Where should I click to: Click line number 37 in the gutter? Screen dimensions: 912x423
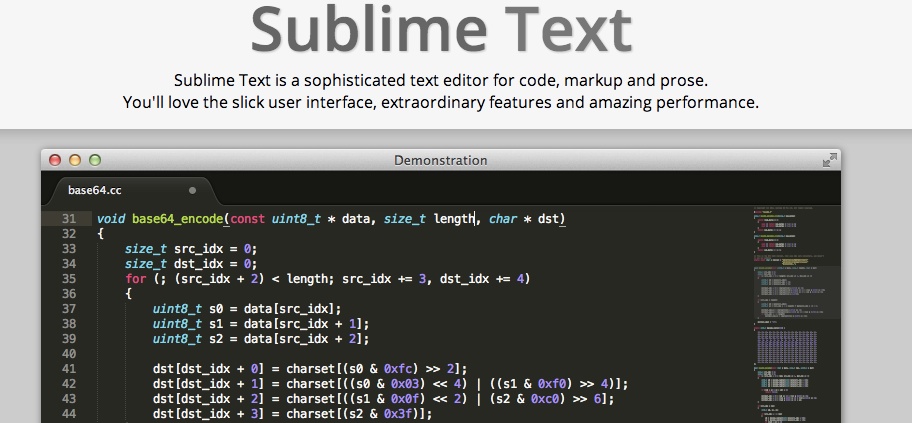point(69,309)
